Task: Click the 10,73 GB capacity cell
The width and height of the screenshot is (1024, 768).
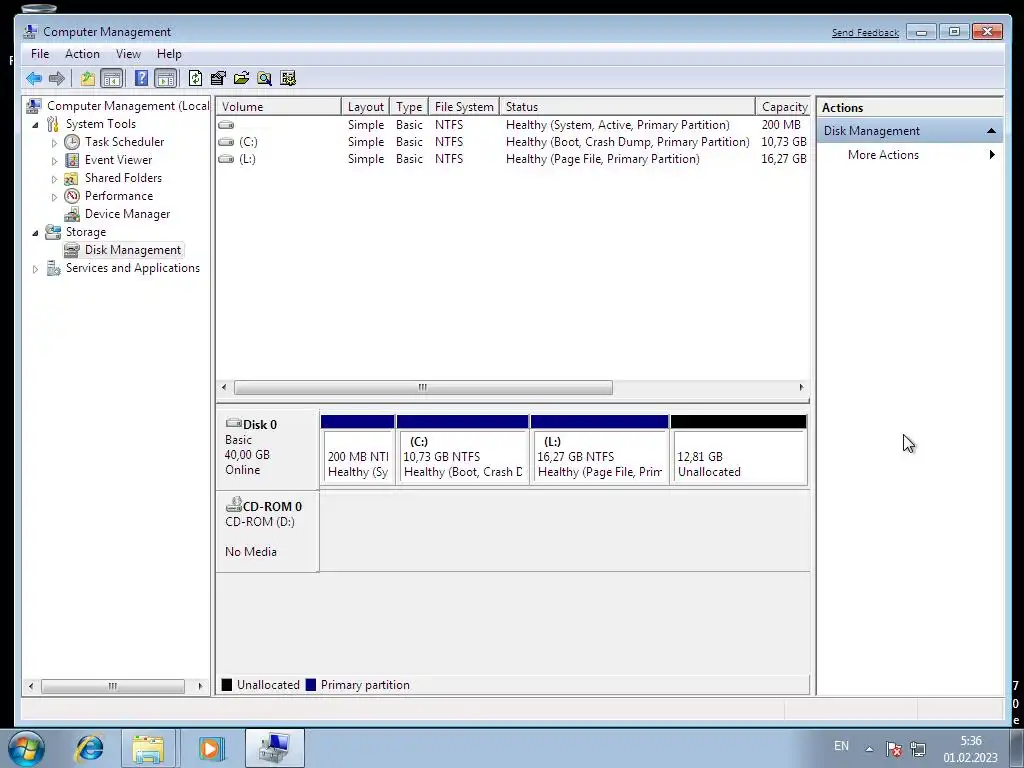Action: pos(784,142)
